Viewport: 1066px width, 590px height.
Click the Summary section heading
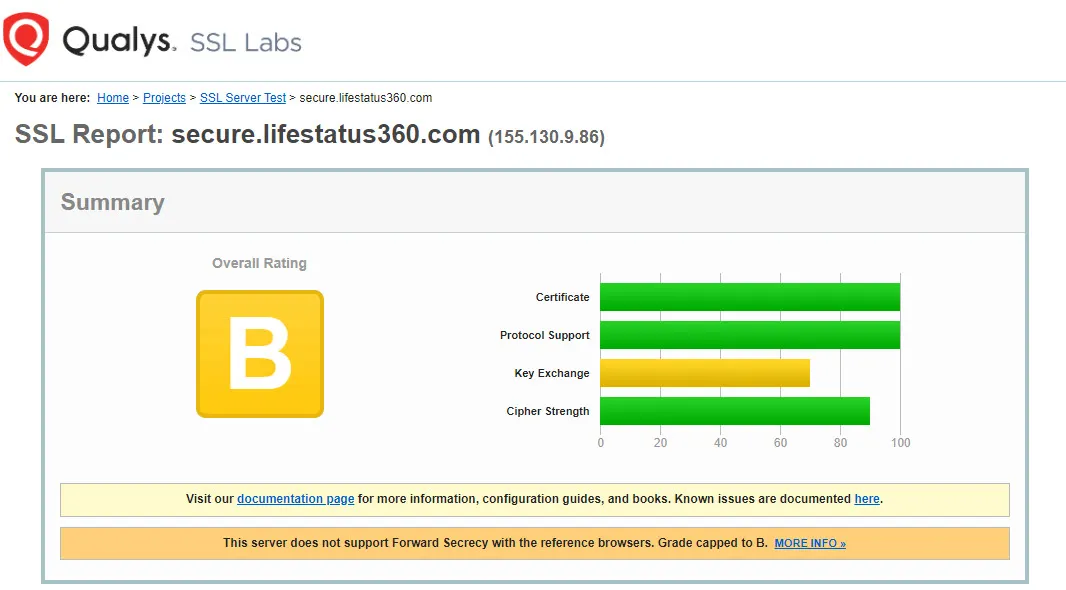coord(113,202)
